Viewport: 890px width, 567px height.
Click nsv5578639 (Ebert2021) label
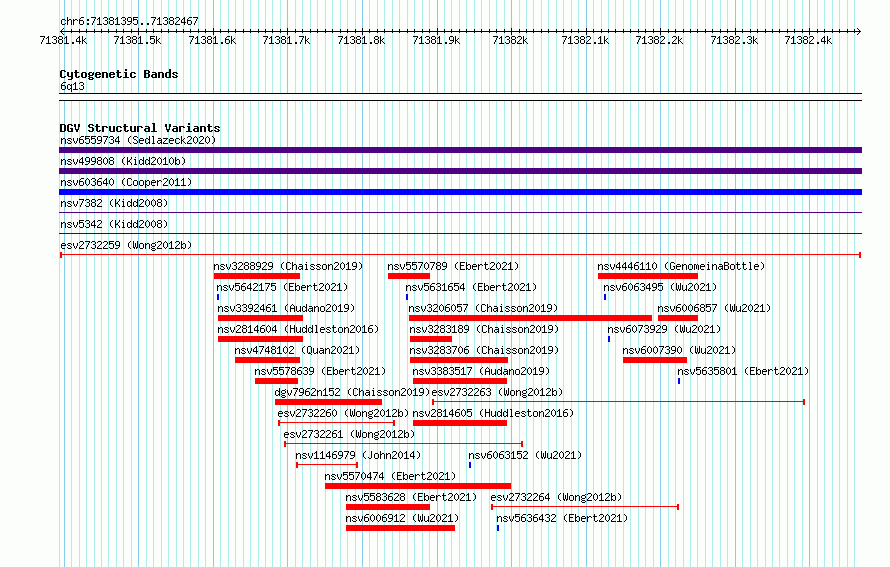[320, 371]
